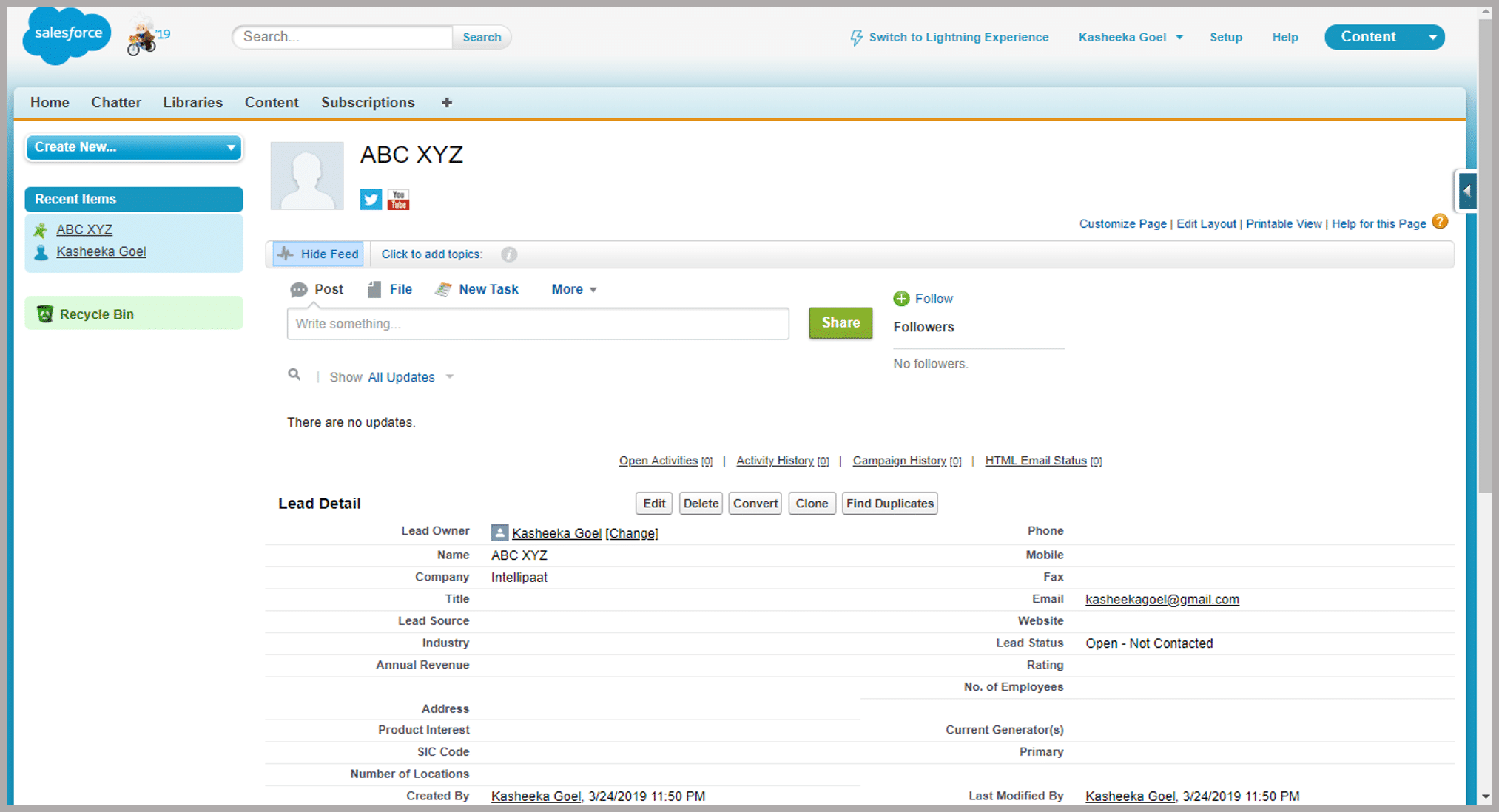Open the Kasheeka Goel user menu

click(1131, 38)
